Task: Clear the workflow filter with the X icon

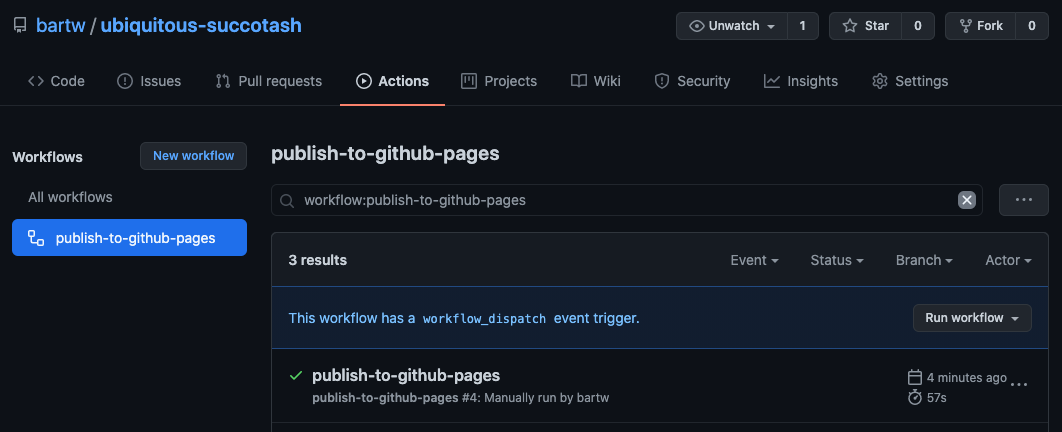Action: coord(967,200)
